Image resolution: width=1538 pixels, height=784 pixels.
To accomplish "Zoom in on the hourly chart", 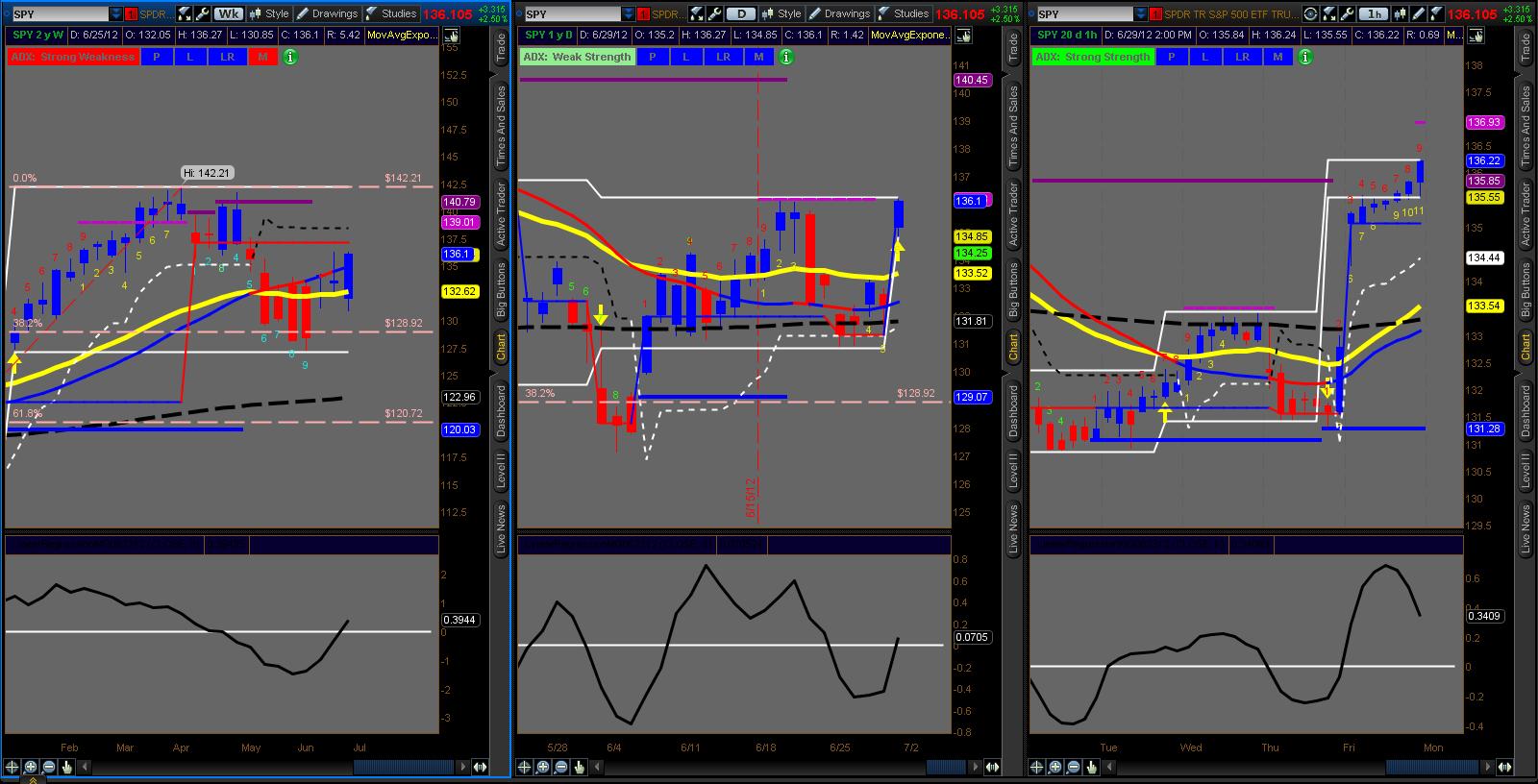I will point(1055,767).
